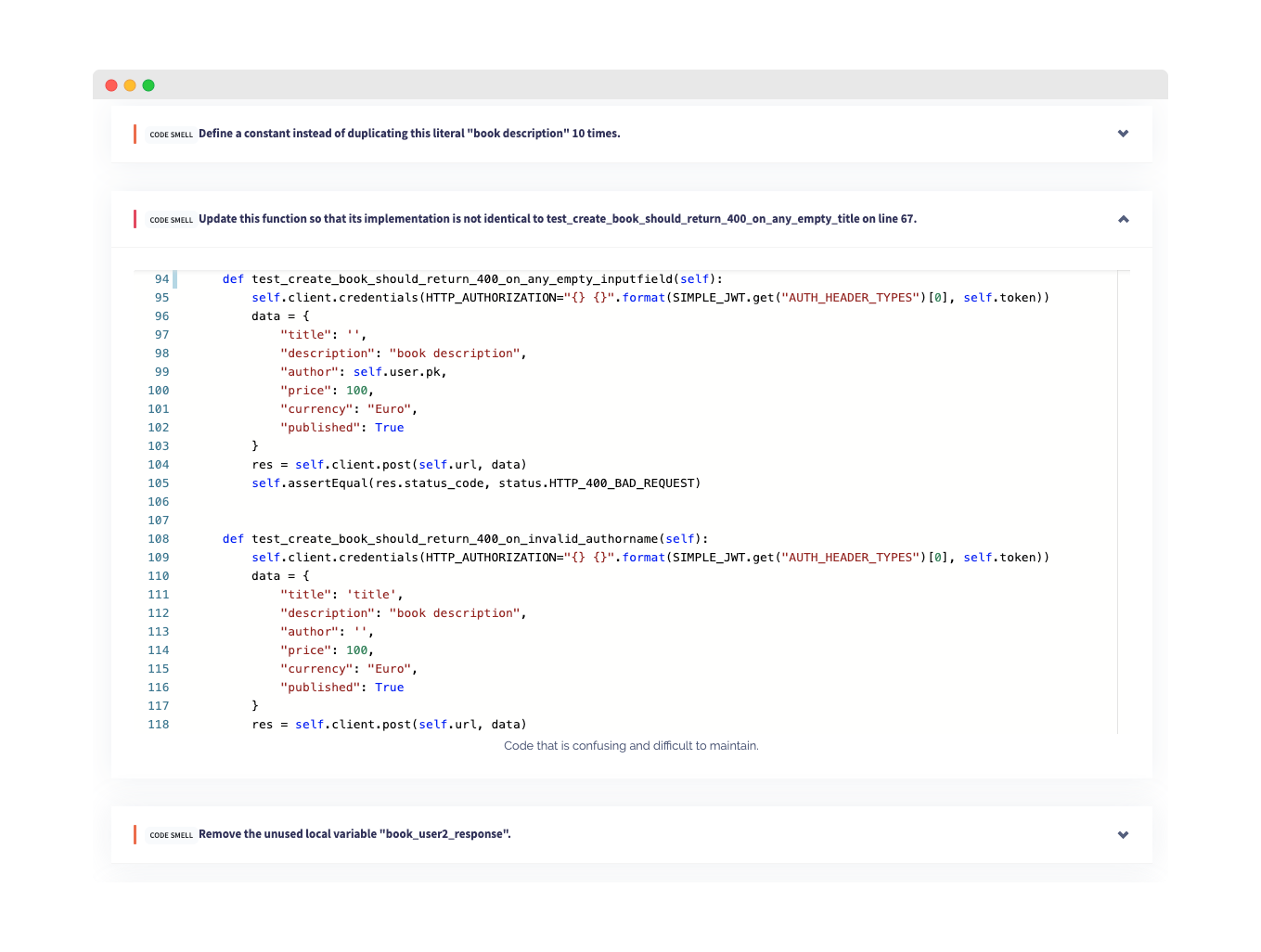
Task: Expand the unused "book_user2_response" variable issue chevron
Action: pos(1123,834)
